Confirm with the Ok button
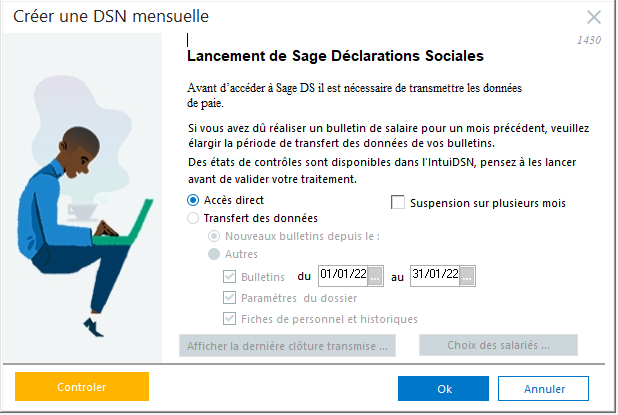 click(x=443, y=388)
